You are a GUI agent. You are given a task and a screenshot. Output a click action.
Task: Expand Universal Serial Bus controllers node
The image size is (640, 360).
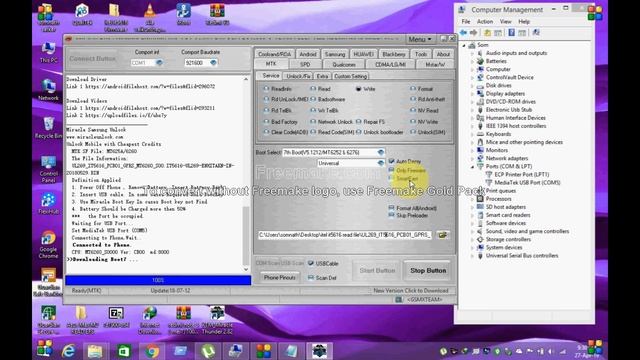tap(473, 256)
